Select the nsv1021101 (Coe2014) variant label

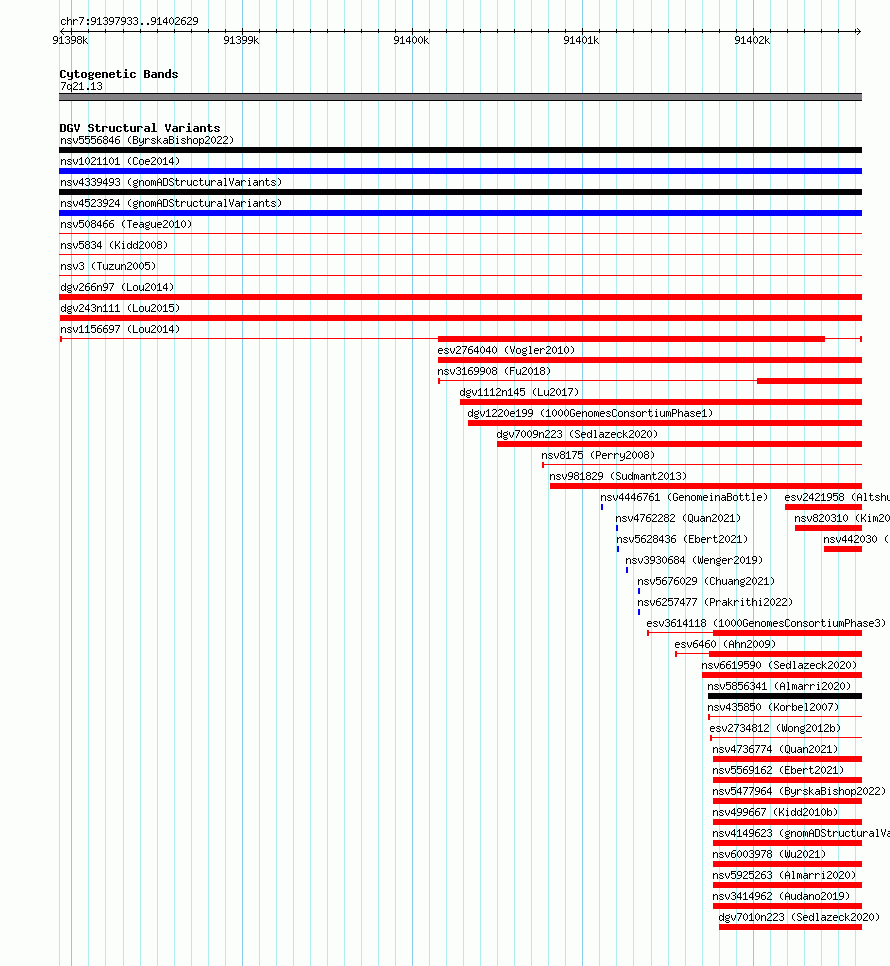click(119, 161)
